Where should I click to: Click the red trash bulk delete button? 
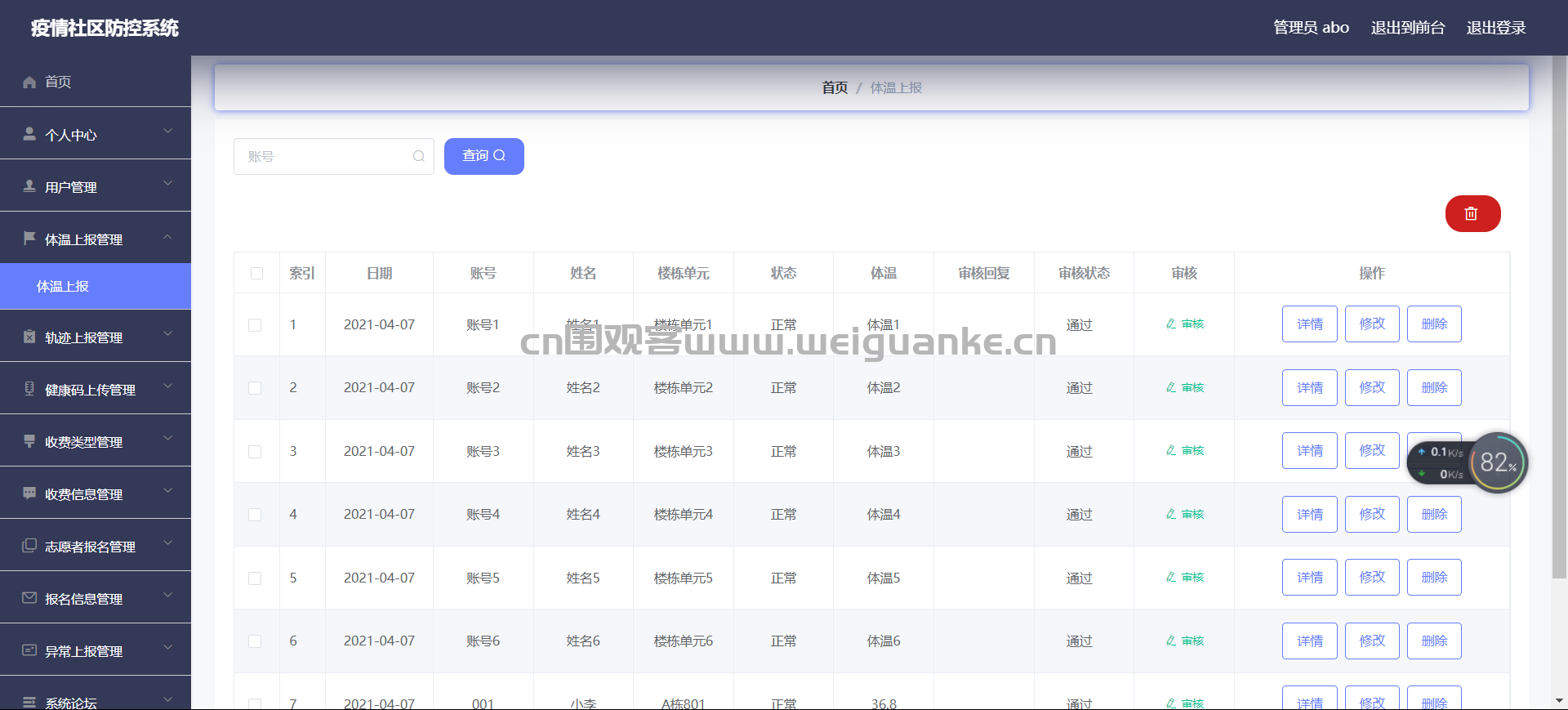coord(1472,213)
